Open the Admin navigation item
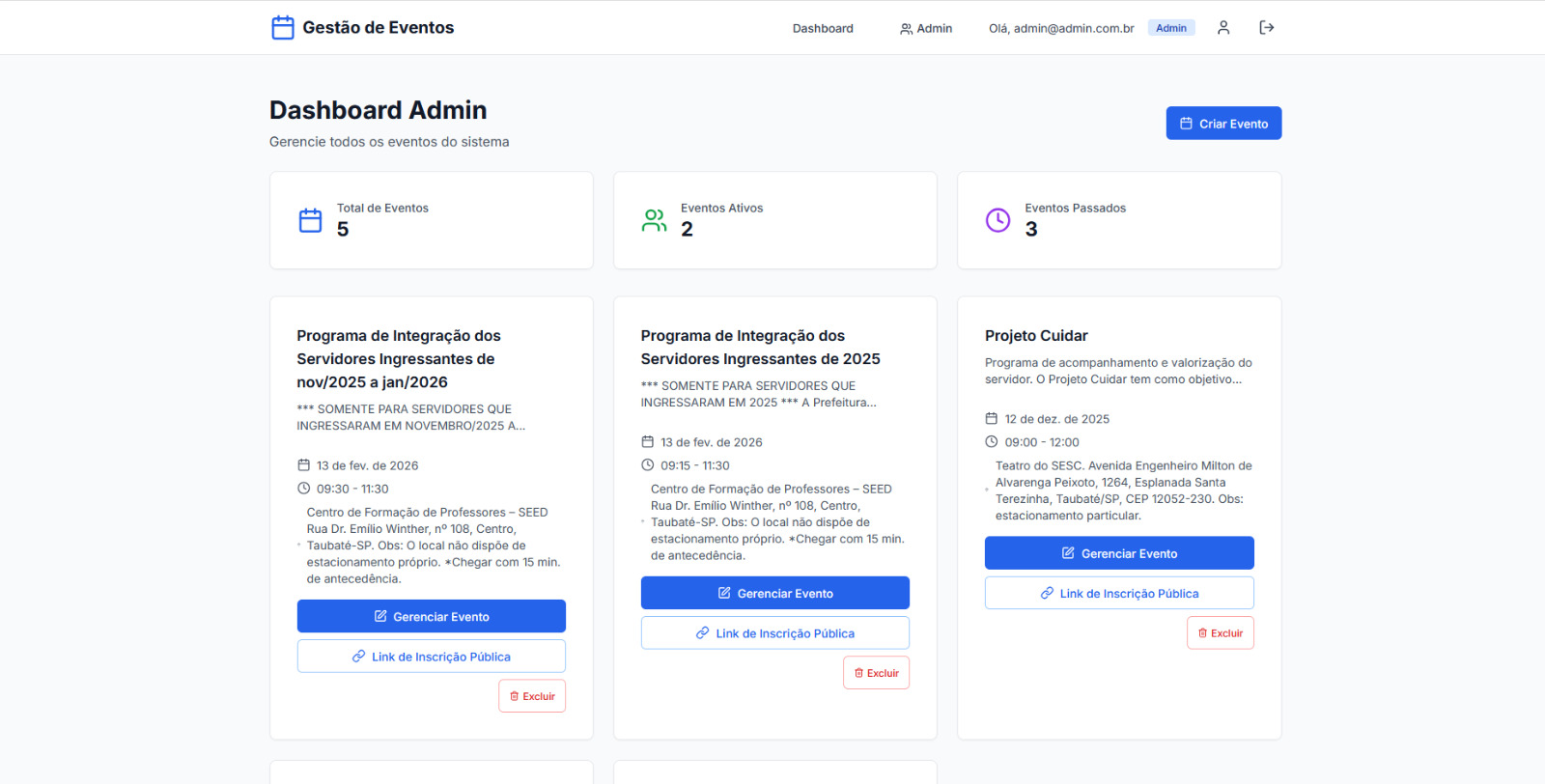 (926, 28)
